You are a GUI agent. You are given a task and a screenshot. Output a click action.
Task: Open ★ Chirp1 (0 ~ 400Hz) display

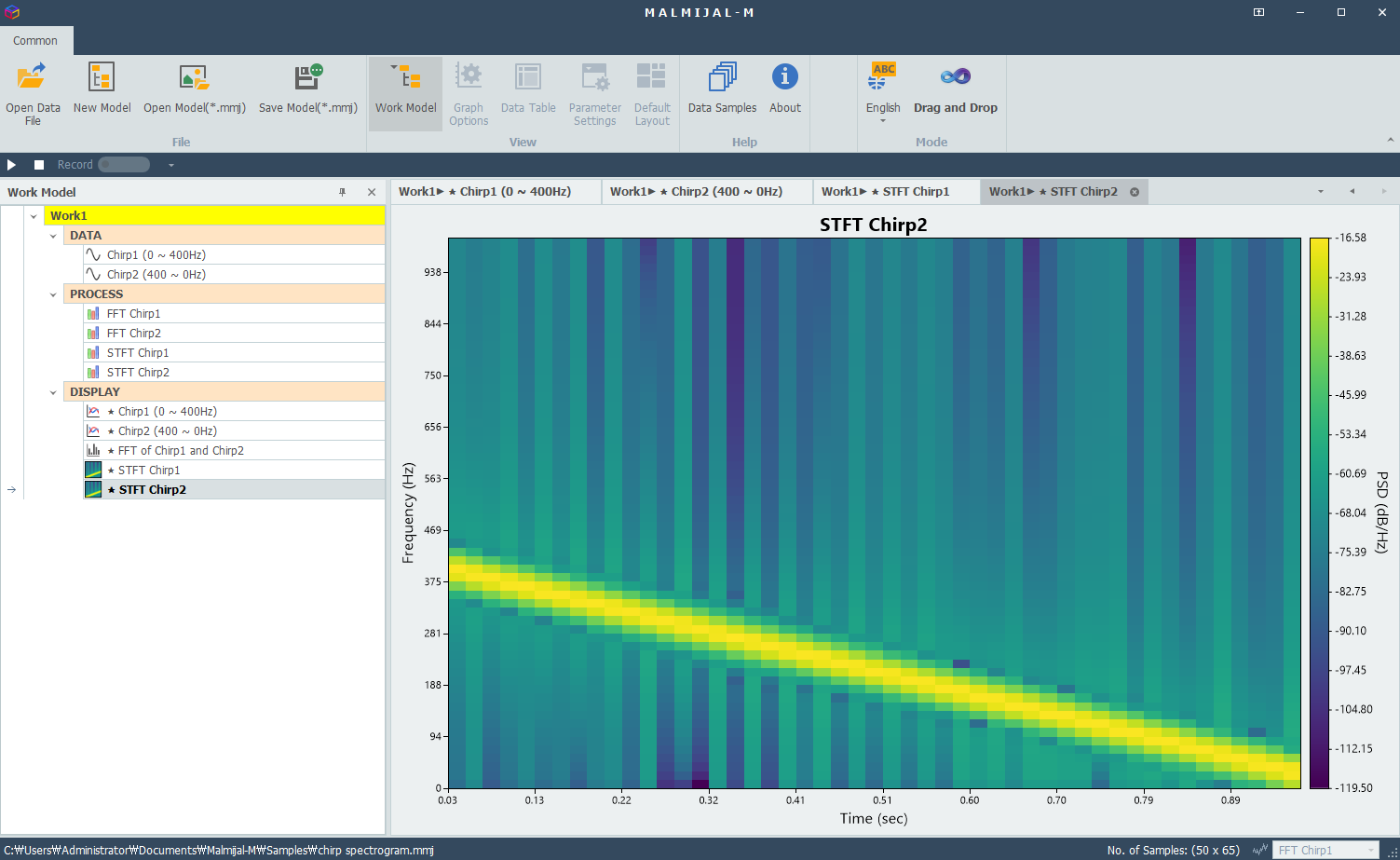tap(234, 412)
